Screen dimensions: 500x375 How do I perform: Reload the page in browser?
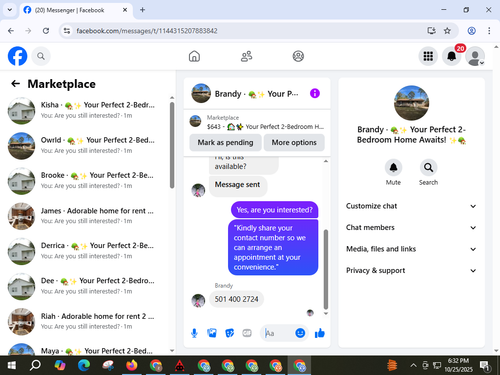coord(46,31)
